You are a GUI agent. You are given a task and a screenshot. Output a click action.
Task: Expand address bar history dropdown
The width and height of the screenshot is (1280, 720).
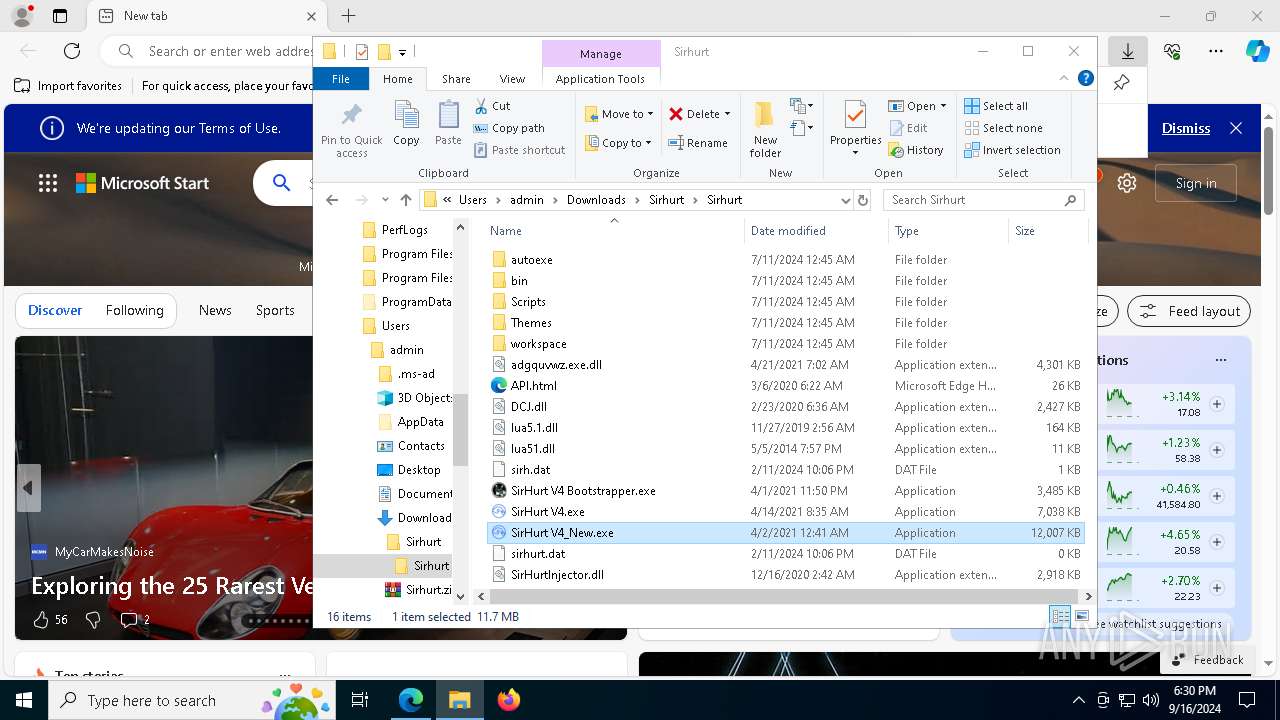pos(845,200)
